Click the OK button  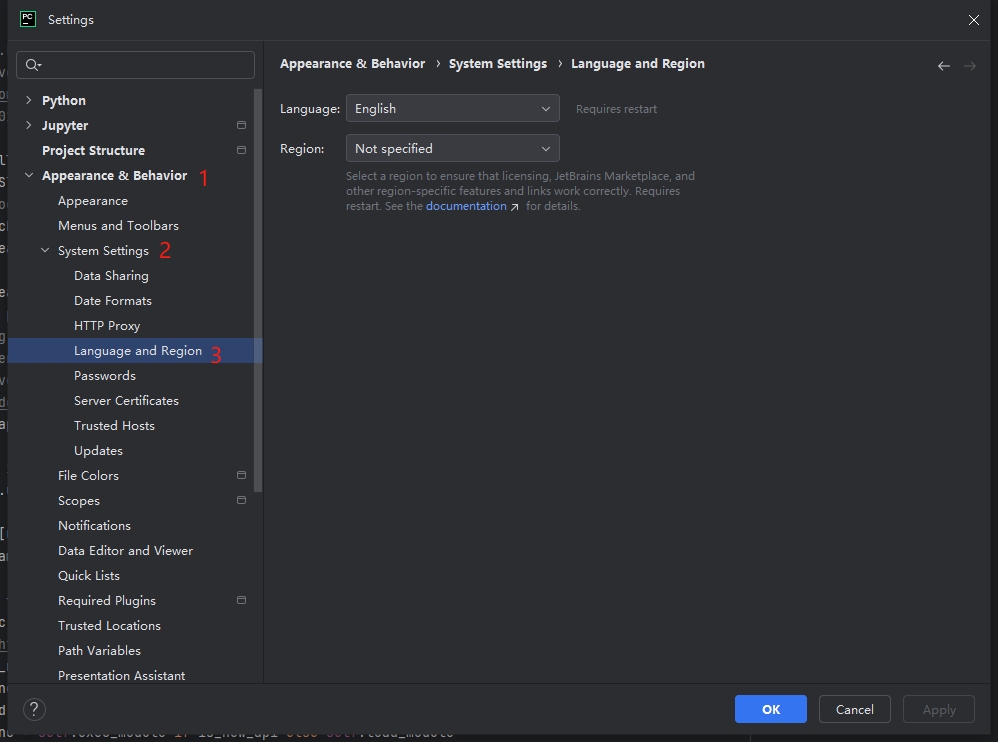(771, 709)
